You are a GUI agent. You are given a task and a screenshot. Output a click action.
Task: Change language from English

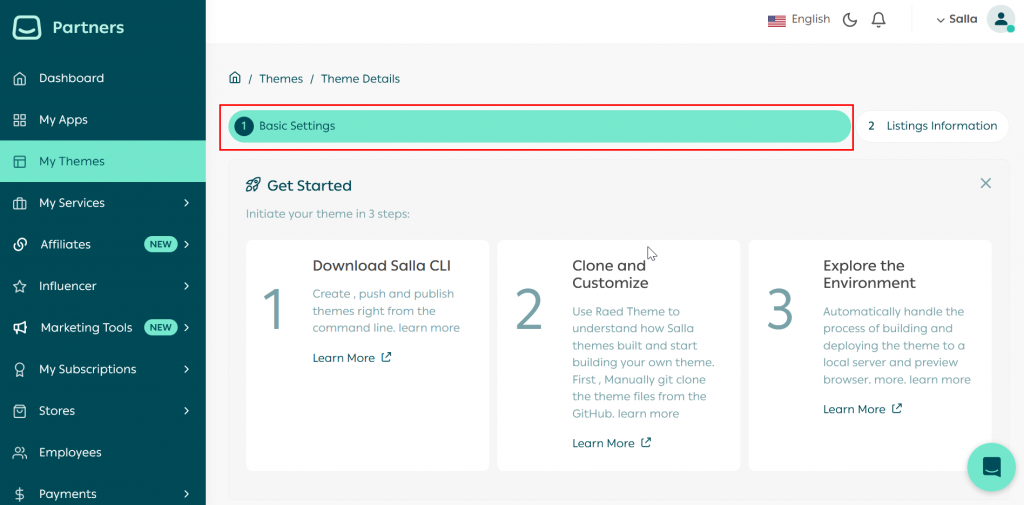799,19
